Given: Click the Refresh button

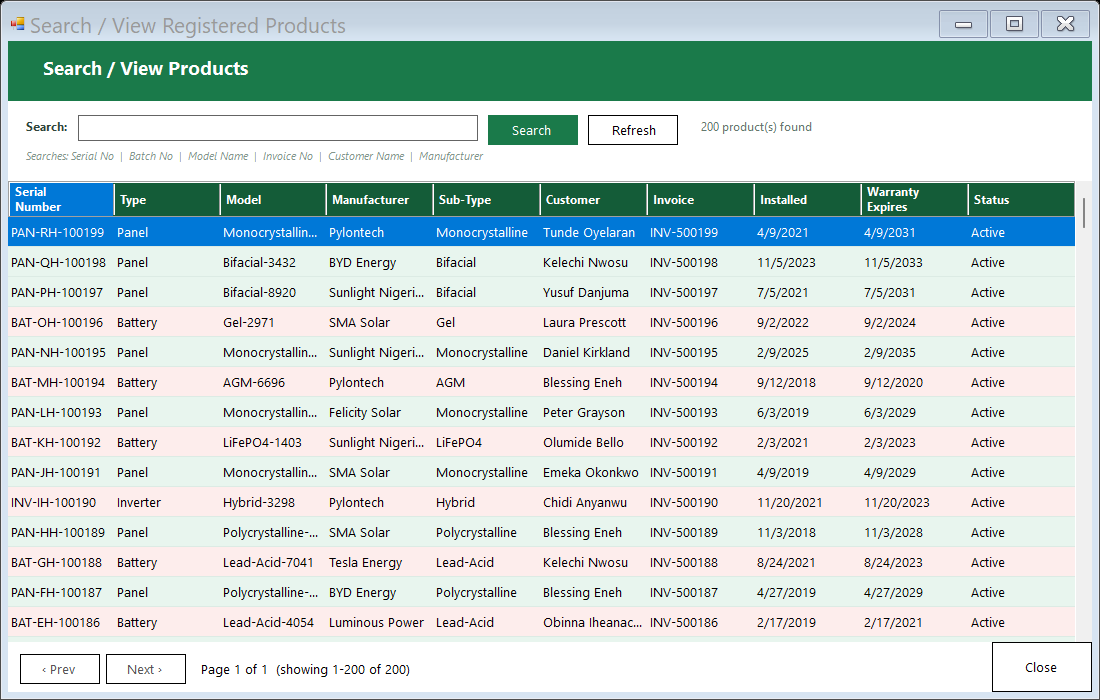Looking at the screenshot, I should click(633, 130).
